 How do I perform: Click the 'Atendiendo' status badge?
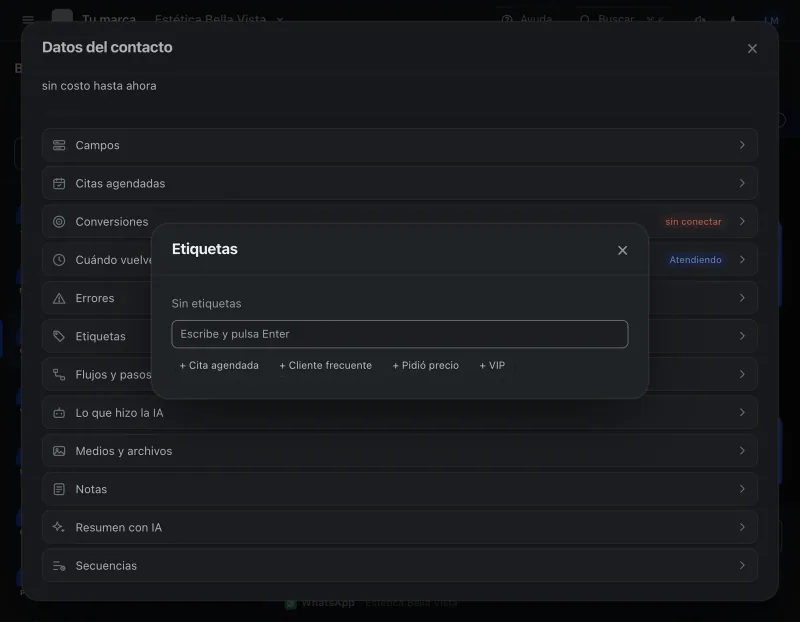[695, 260]
